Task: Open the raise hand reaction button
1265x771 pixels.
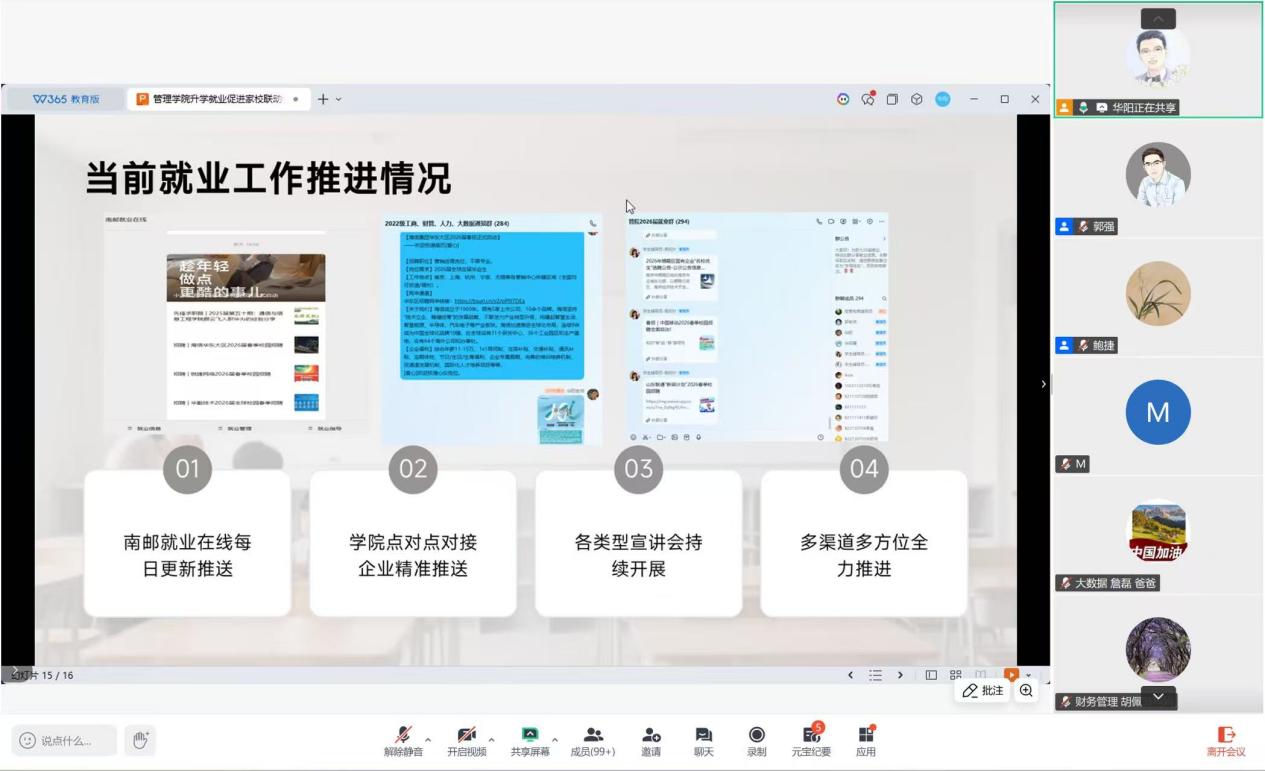Action: [x=141, y=740]
